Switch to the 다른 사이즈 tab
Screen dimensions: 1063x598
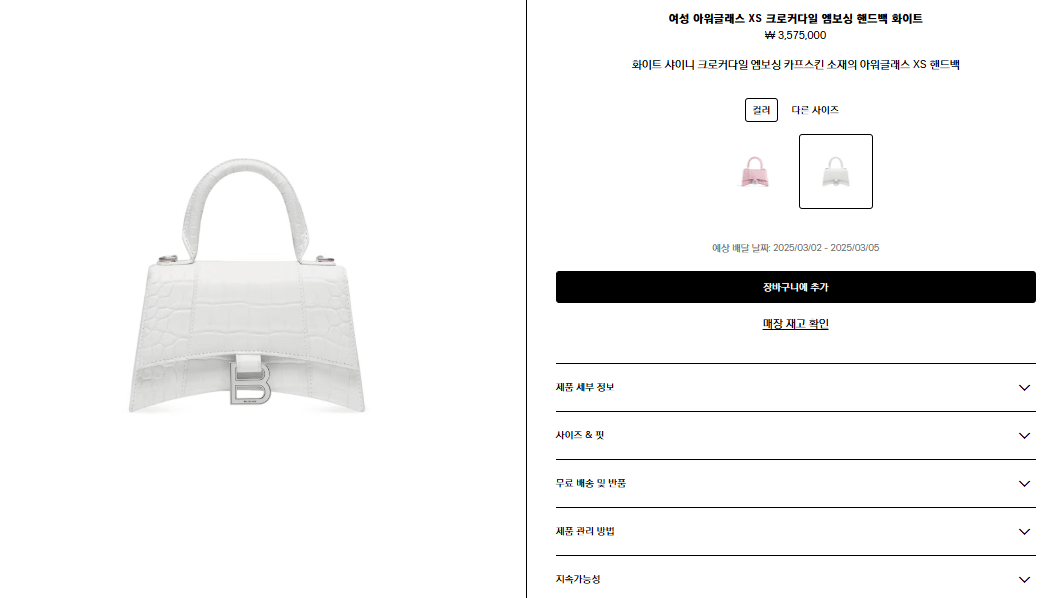[815, 110]
